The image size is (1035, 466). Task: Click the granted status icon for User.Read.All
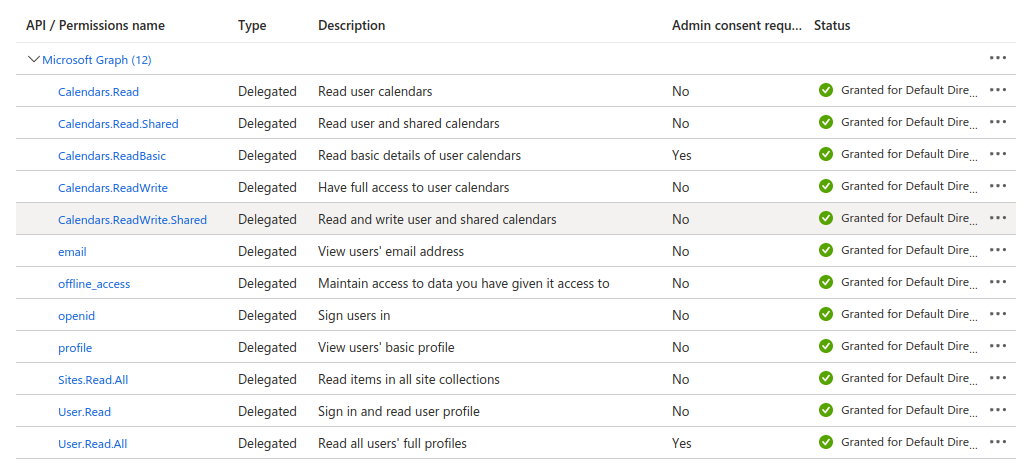click(826, 442)
